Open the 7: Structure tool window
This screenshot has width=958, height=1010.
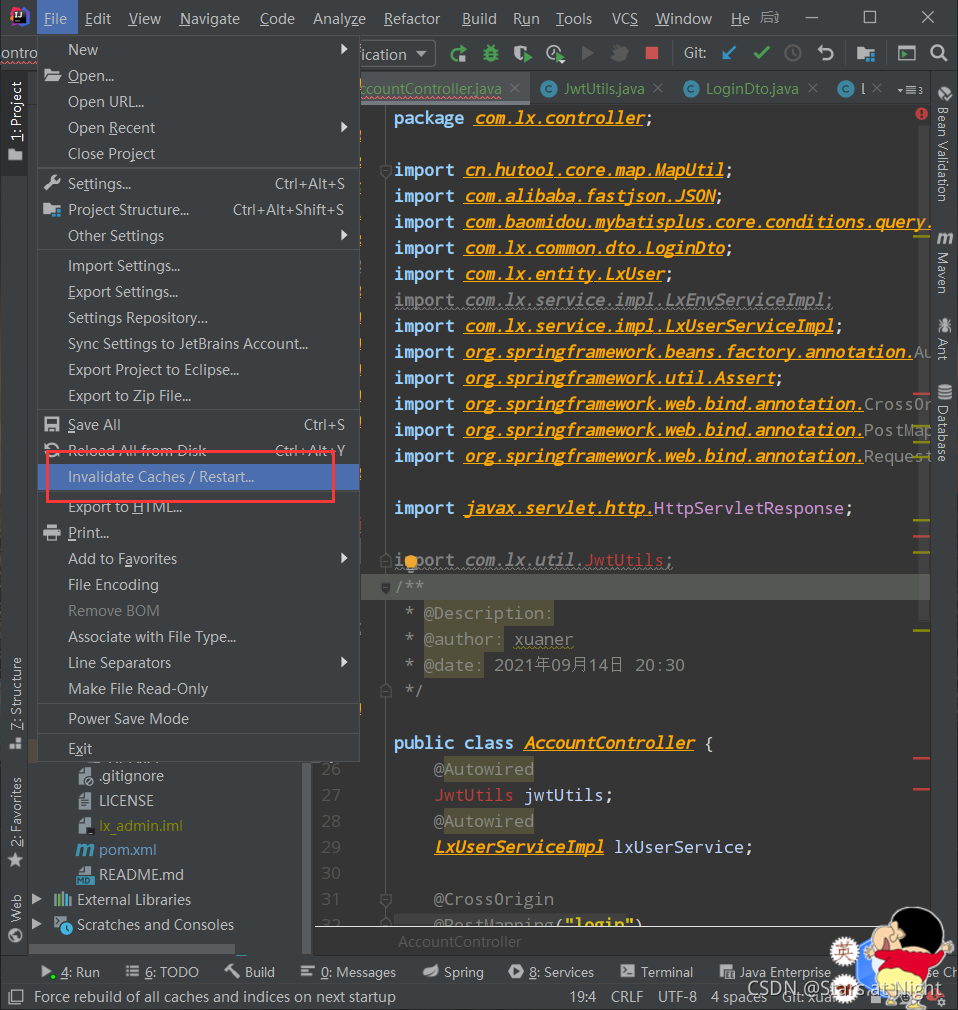pyautogui.click(x=15, y=703)
